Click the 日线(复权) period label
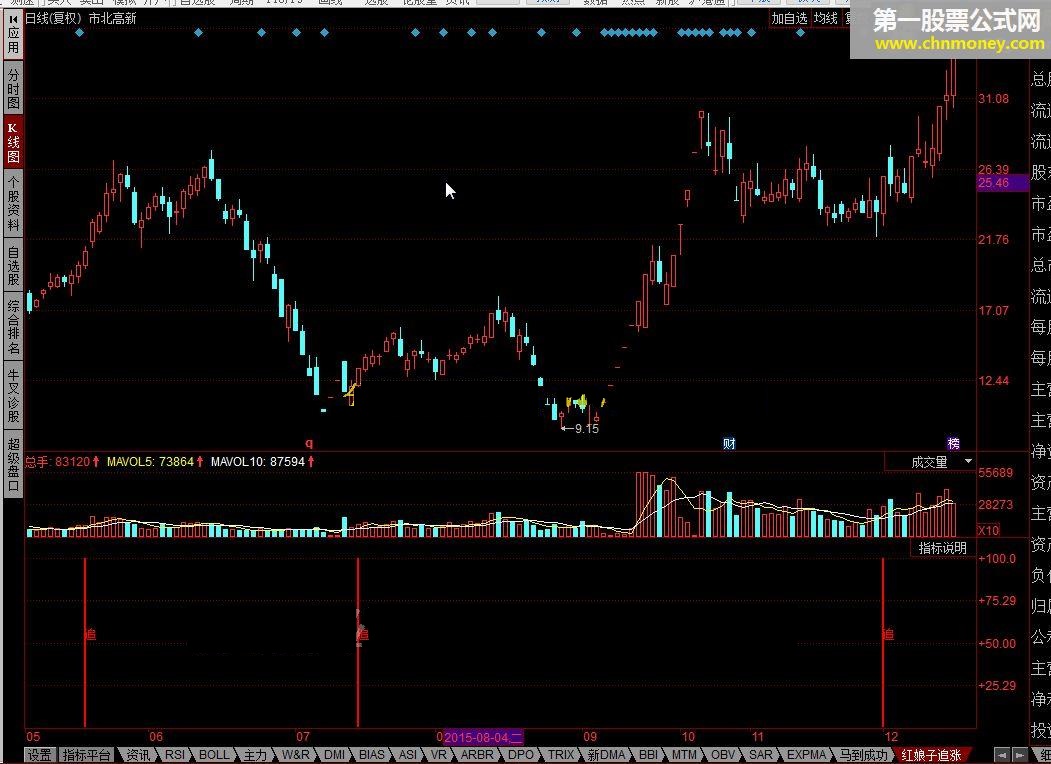Screen dimensions: 1051x764 point(54,19)
